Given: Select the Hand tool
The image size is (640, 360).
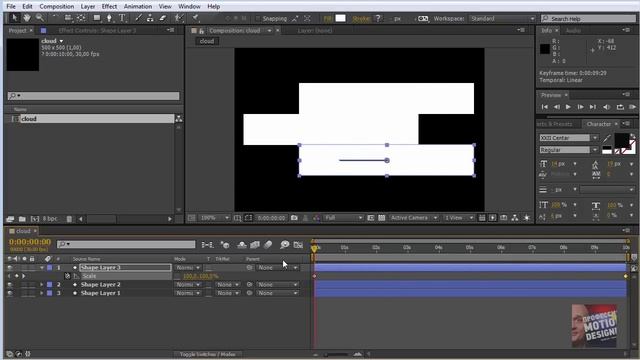Looking at the screenshot, I should click(27, 18).
